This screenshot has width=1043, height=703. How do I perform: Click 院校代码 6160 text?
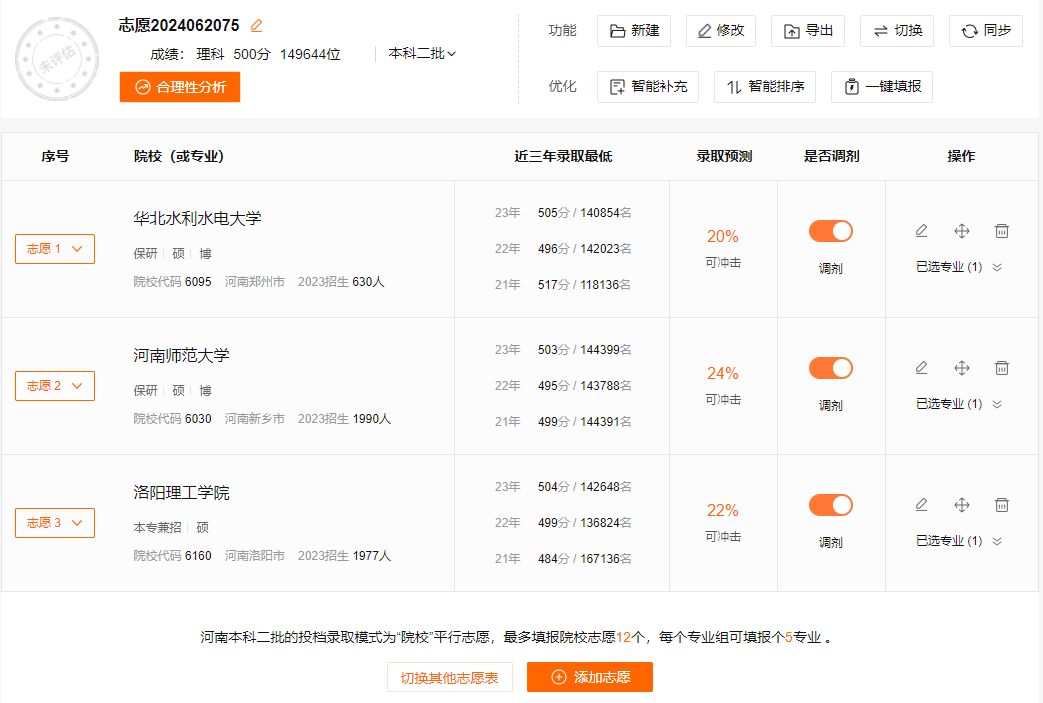[x=172, y=556]
